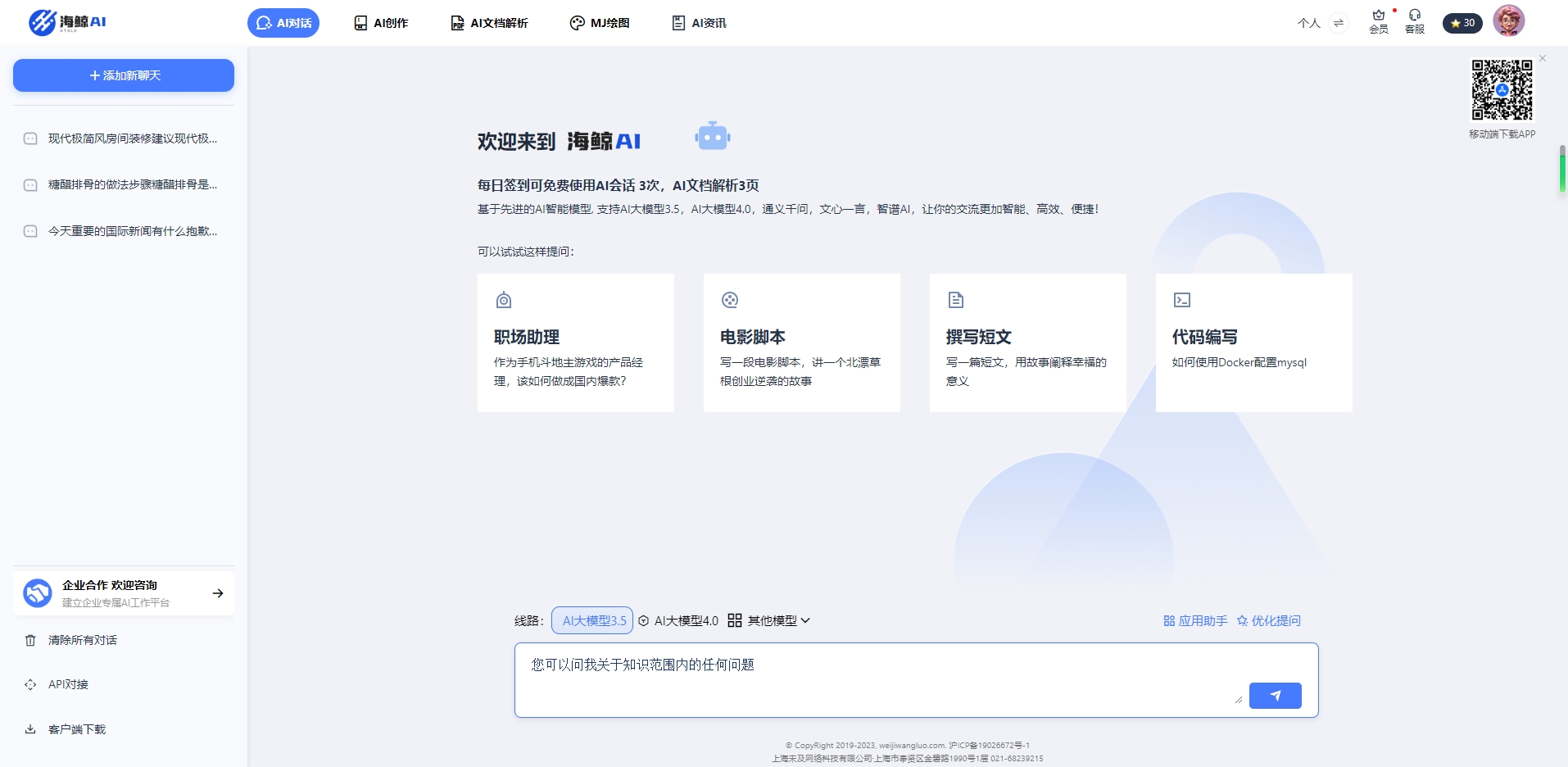1568x767 pixels.
Task: Click the 职场助理 card icon
Action: (504, 300)
